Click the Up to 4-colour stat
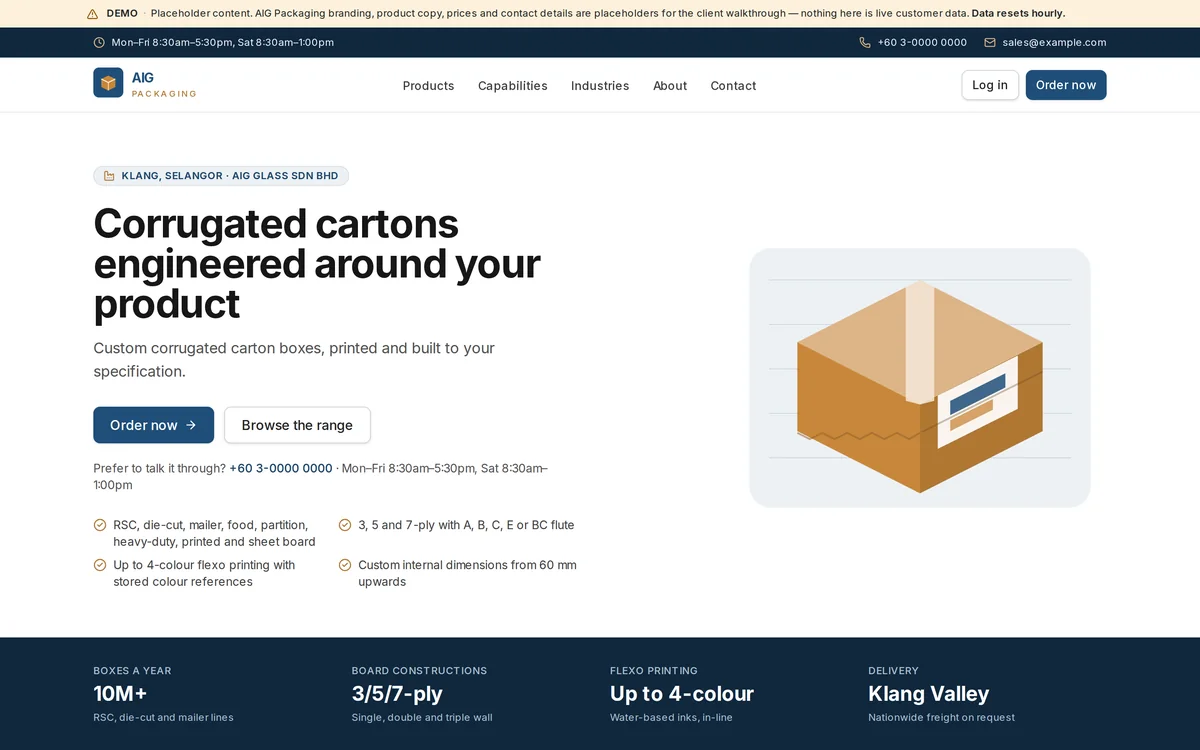 tap(682, 694)
